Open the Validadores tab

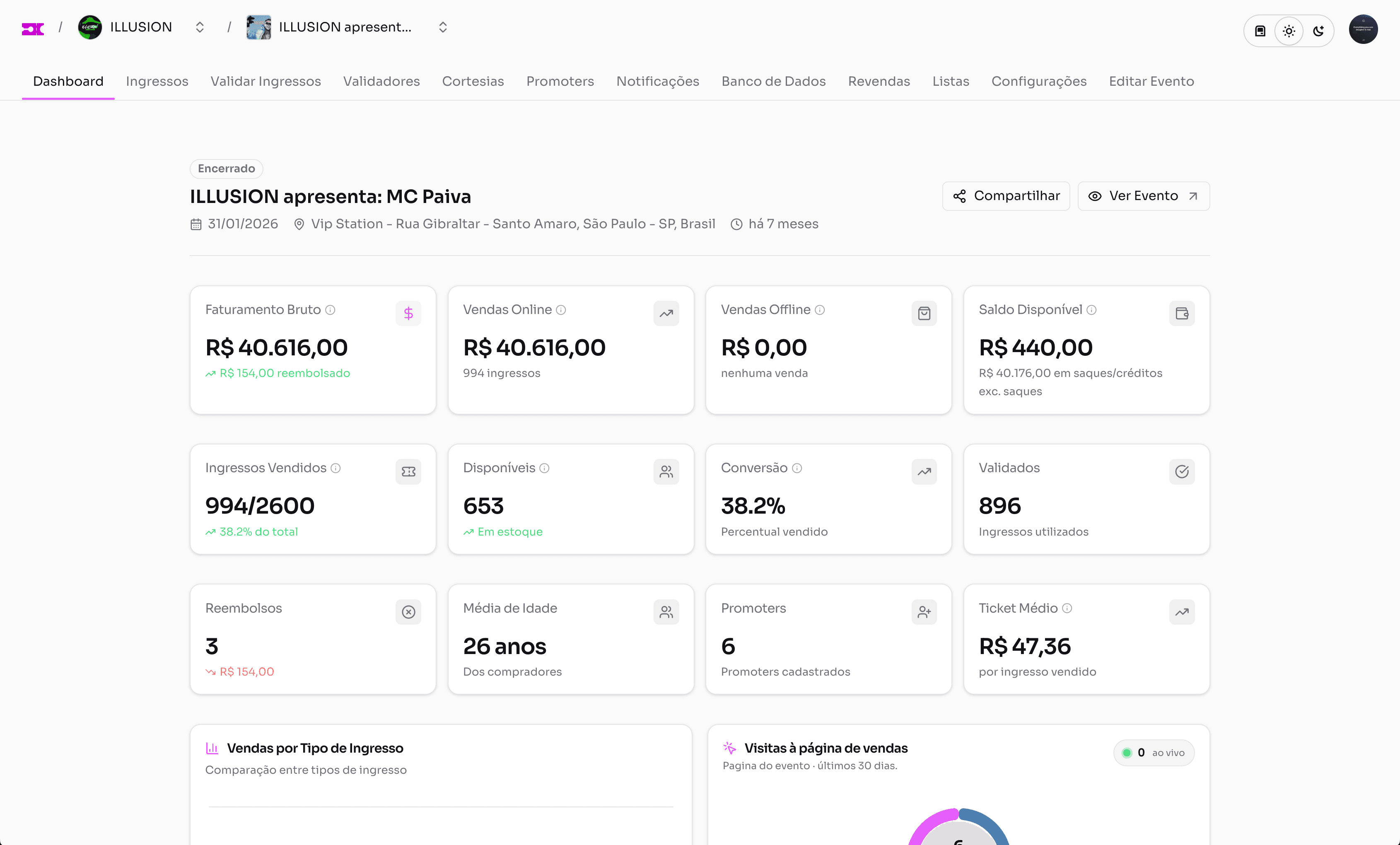(x=381, y=81)
